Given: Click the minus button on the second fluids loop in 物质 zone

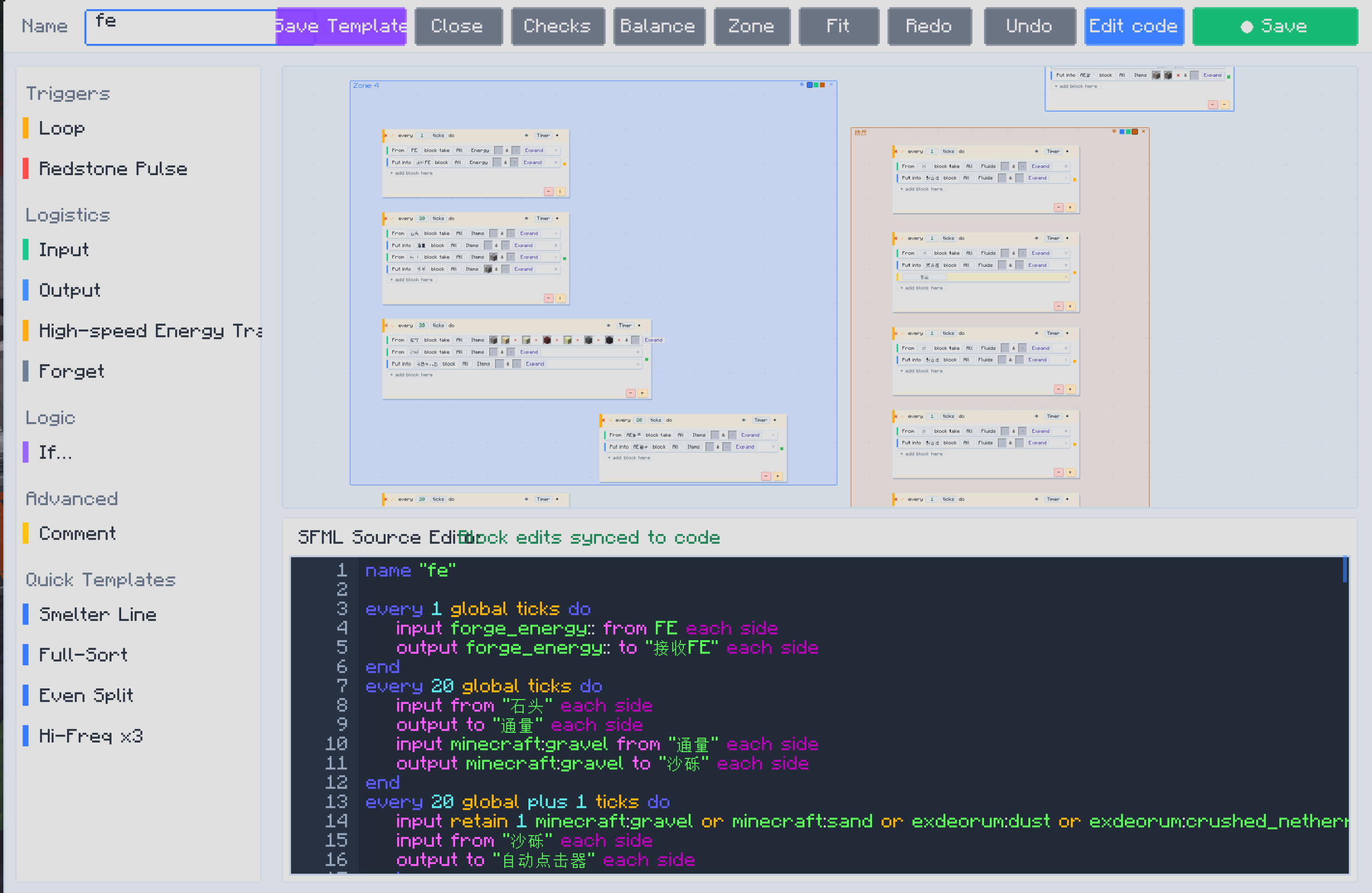Looking at the screenshot, I should pos(1058,306).
